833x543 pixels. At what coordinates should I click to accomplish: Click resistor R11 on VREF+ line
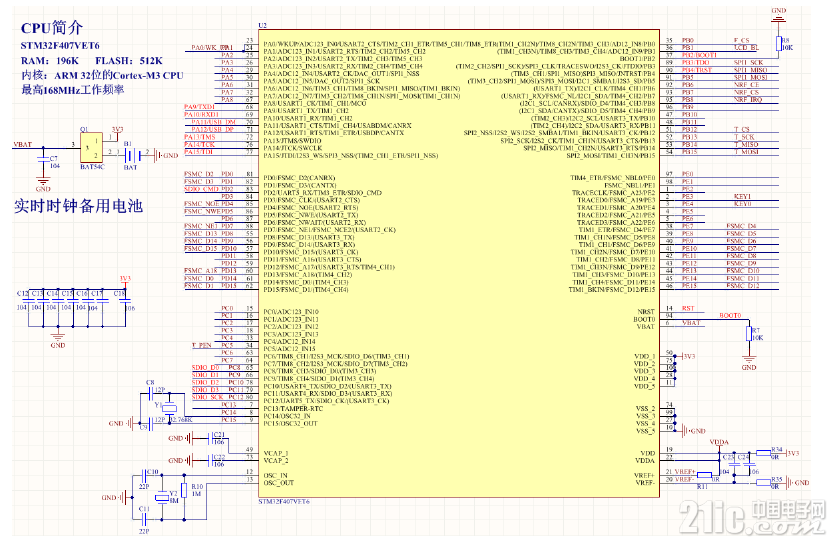click(x=704, y=475)
